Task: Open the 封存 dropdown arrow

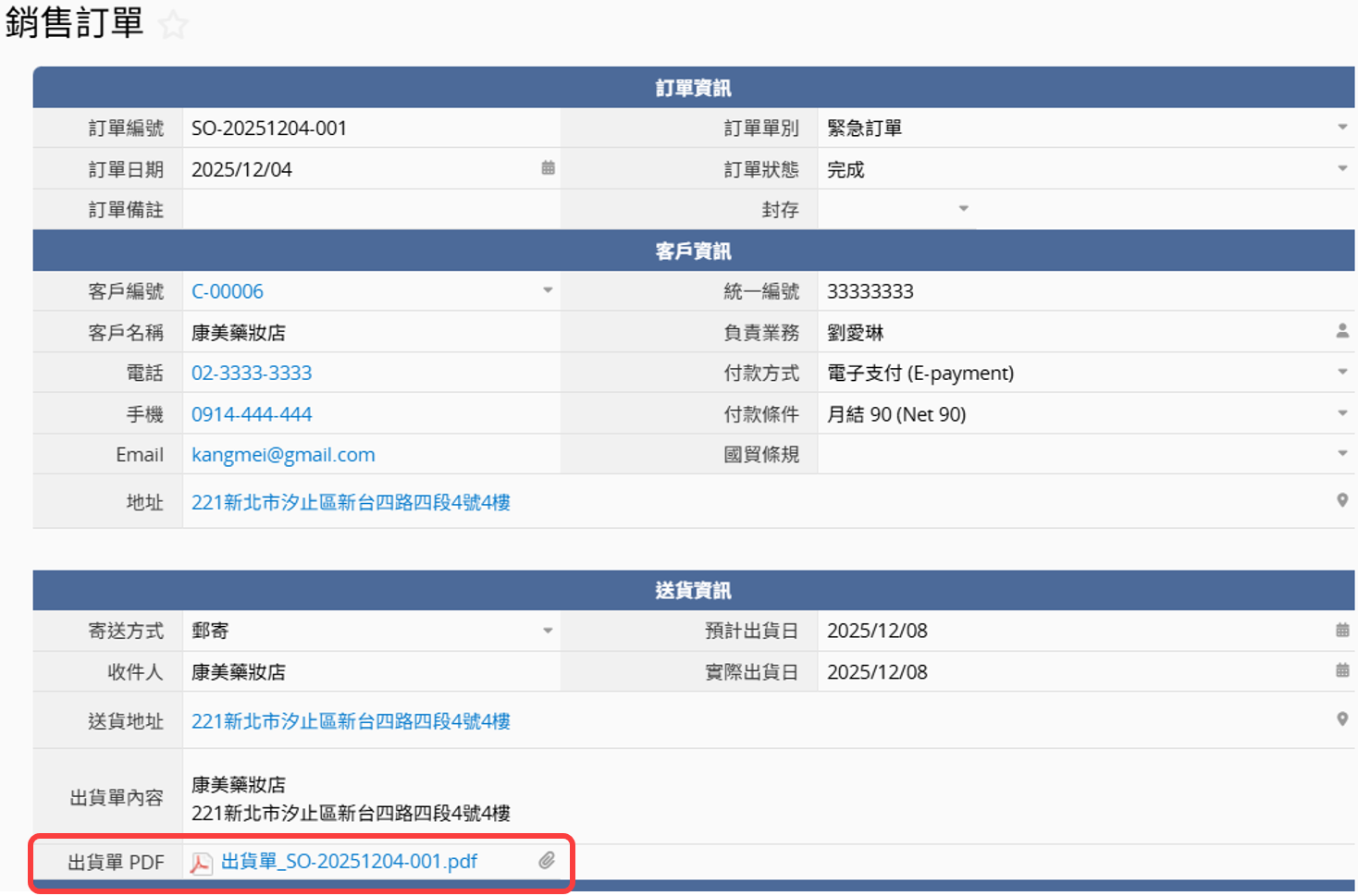Action: (963, 209)
